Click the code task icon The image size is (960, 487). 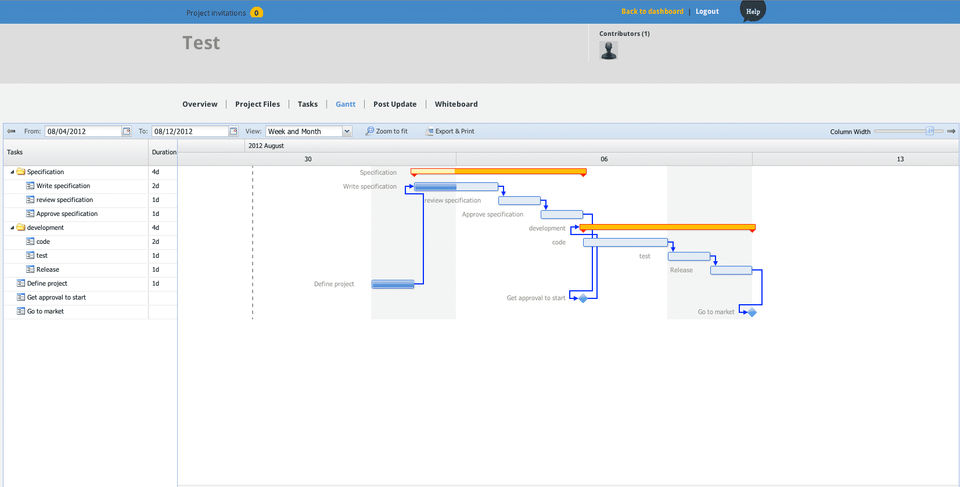(30, 241)
